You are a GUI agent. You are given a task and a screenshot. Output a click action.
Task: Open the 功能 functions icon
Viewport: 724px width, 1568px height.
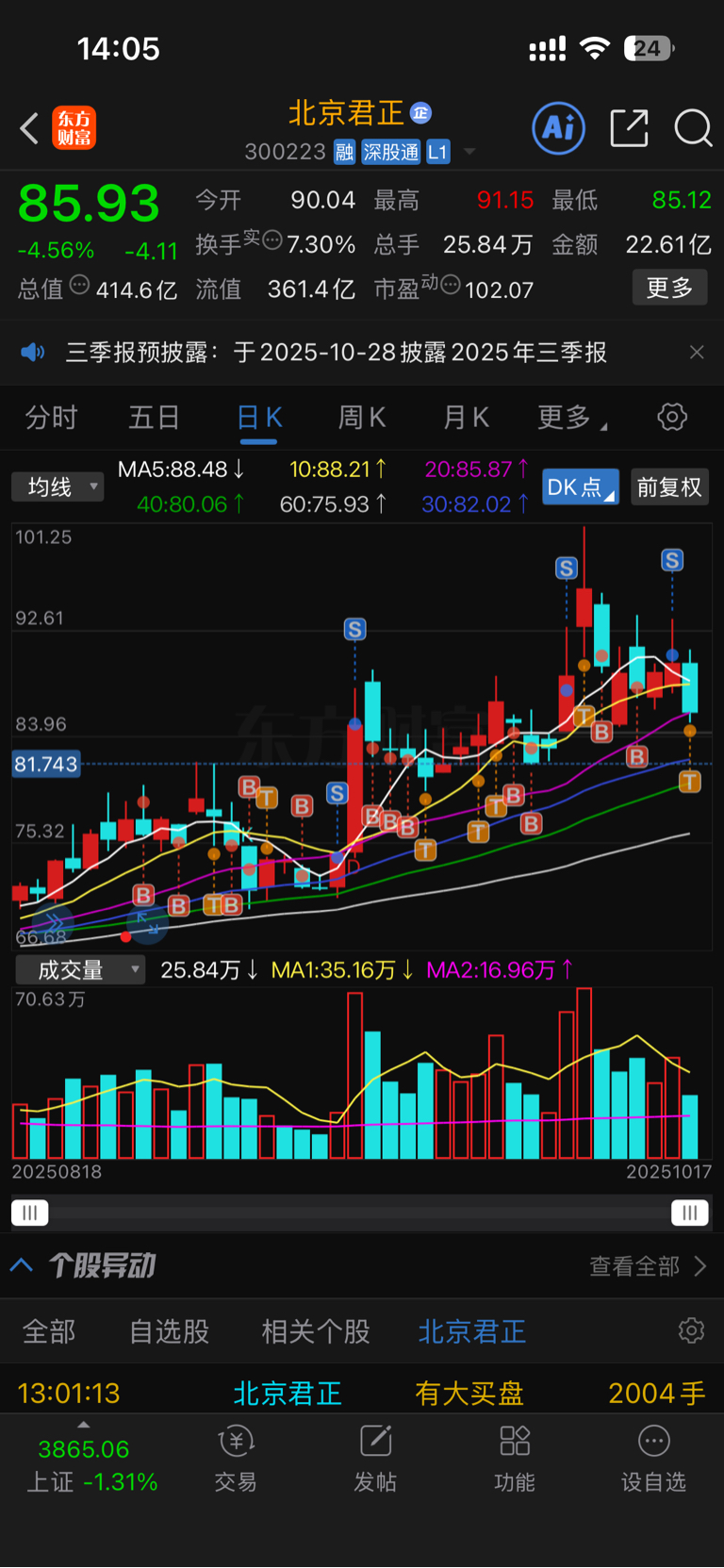(515, 1459)
